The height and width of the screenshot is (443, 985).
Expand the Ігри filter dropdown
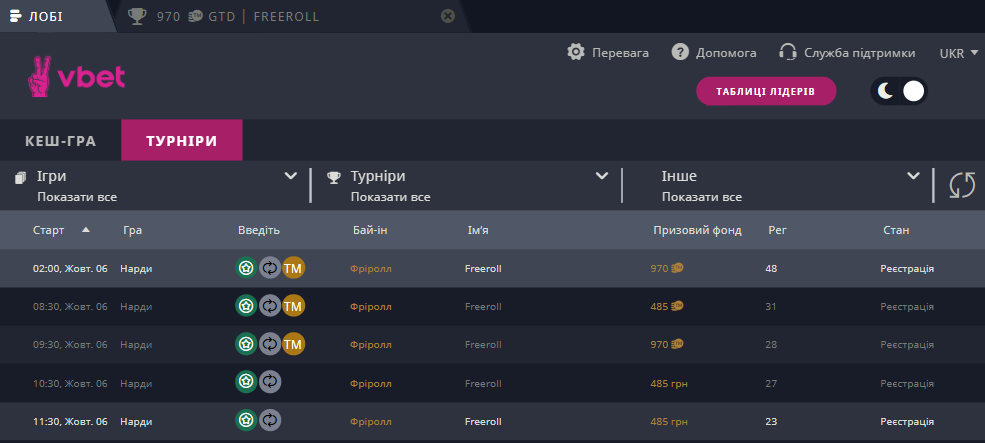pos(291,176)
